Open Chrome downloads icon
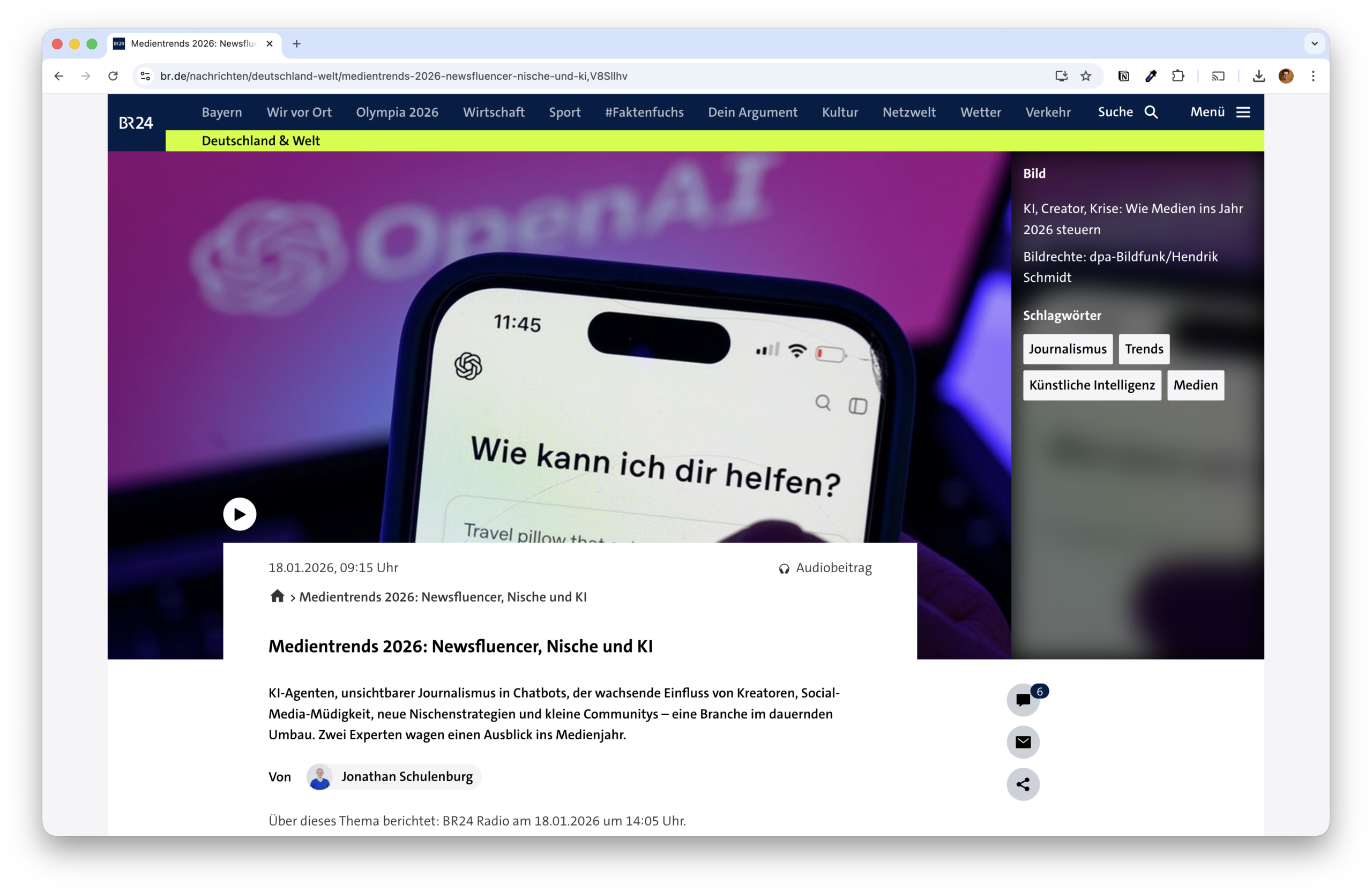 click(1259, 76)
